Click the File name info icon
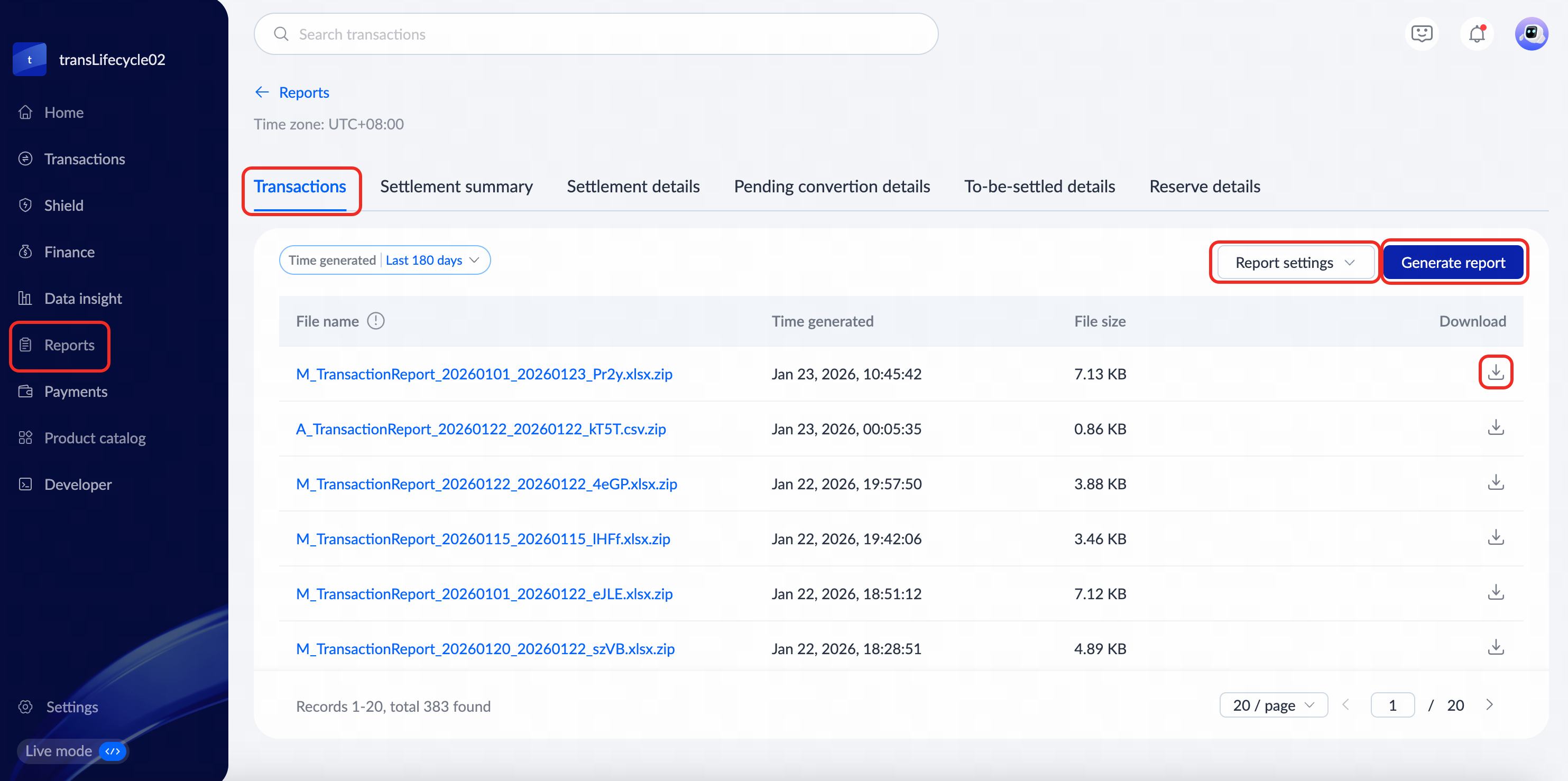 pos(375,321)
